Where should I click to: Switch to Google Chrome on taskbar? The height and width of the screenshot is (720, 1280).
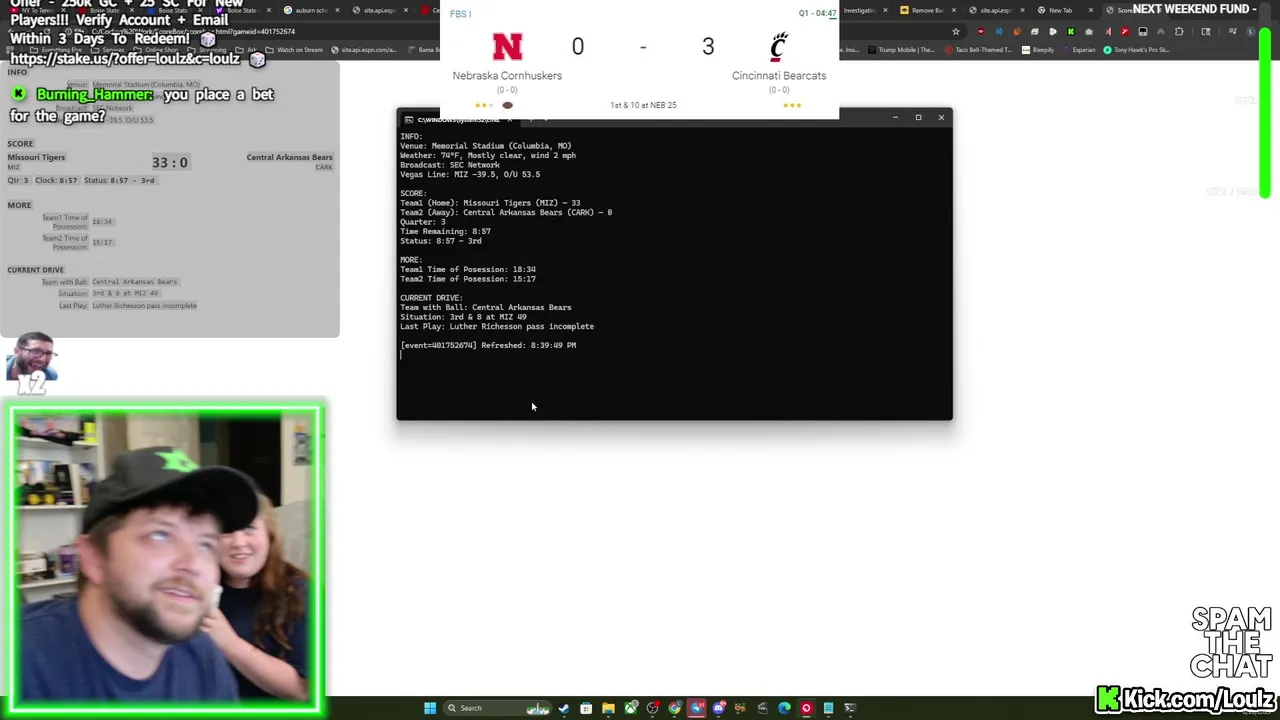click(x=675, y=708)
